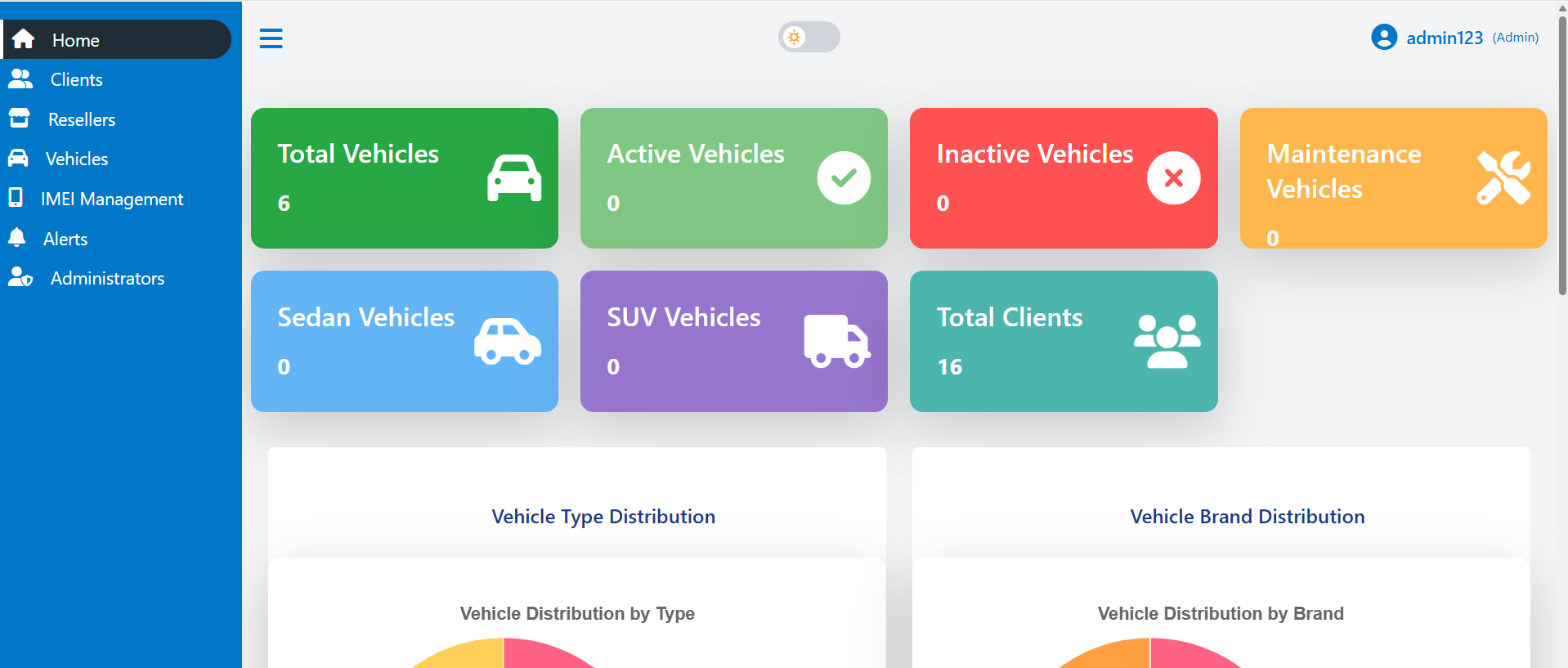Select IMEI Management in the sidebar
This screenshot has width=1568, height=668.
coord(117,199)
